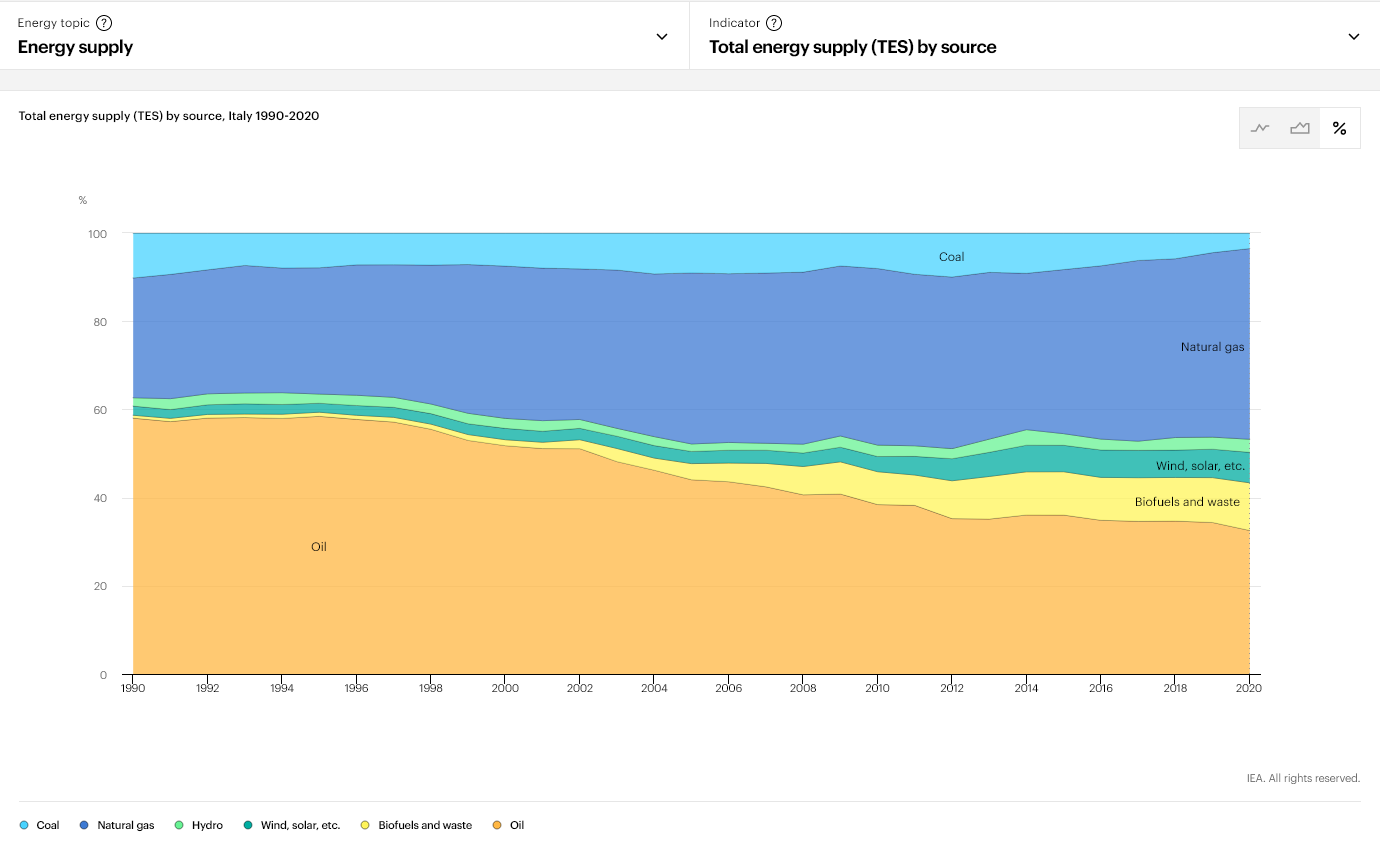Expand the Energy topic dropdown arrow
Image resolution: width=1380 pixels, height=848 pixels.
tap(662, 36)
